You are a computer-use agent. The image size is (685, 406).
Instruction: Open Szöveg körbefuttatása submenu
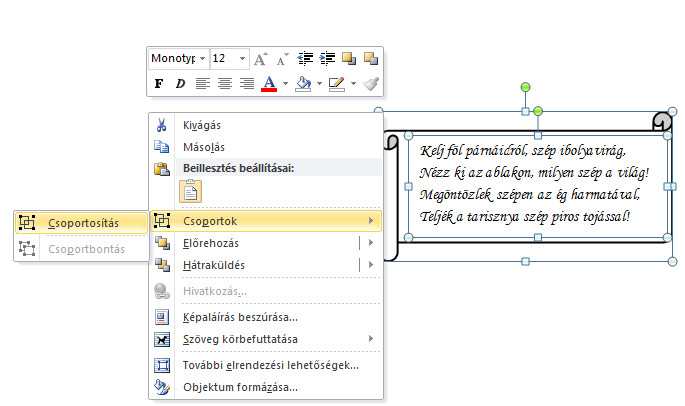point(266,339)
